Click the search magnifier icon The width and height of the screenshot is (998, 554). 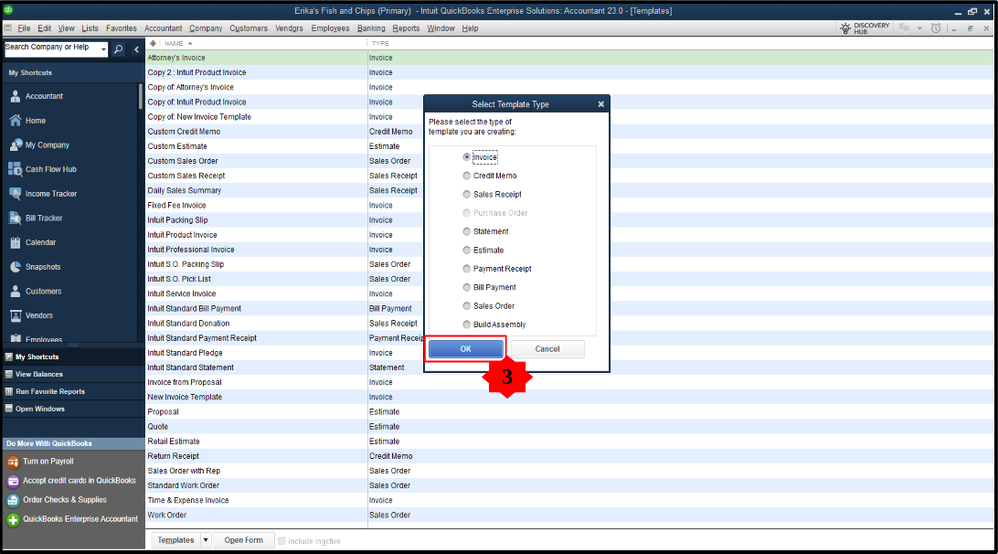click(118, 49)
